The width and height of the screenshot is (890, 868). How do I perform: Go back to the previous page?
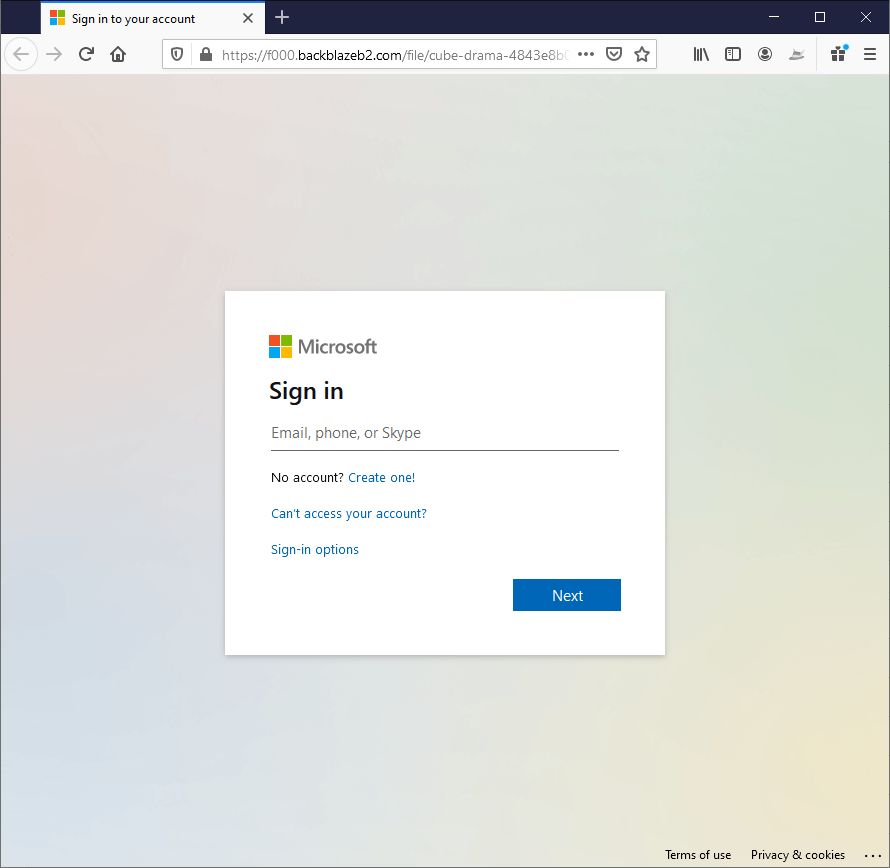pyautogui.click(x=21, y=54)
